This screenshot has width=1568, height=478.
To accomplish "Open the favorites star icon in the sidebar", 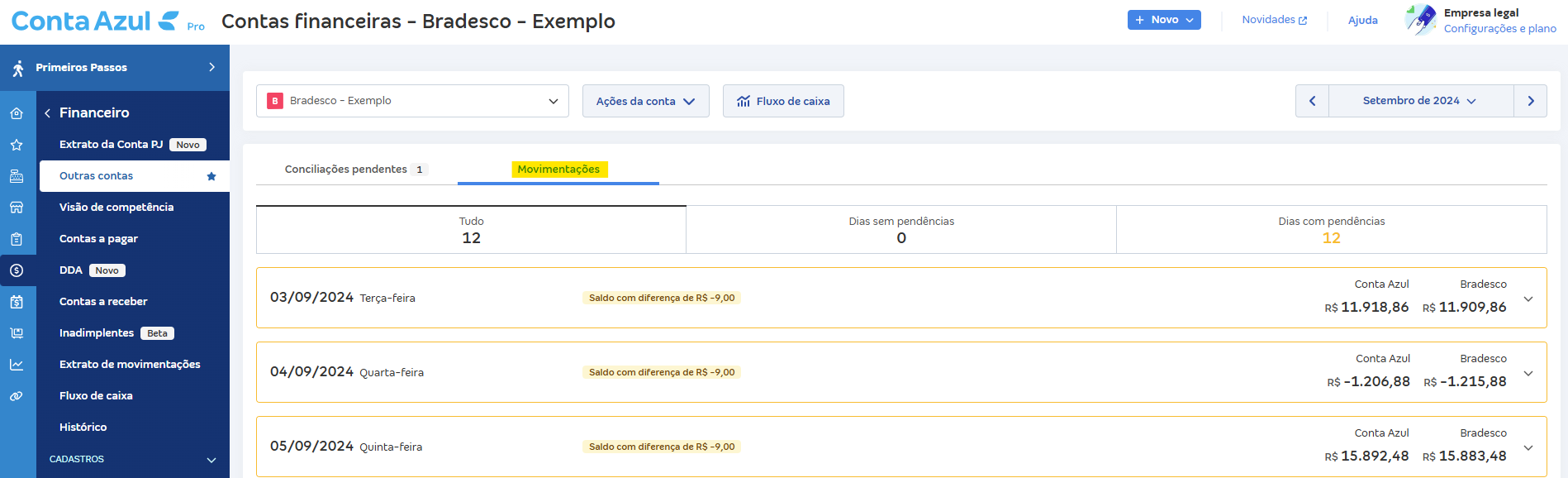I will click(x=17, y=145).
